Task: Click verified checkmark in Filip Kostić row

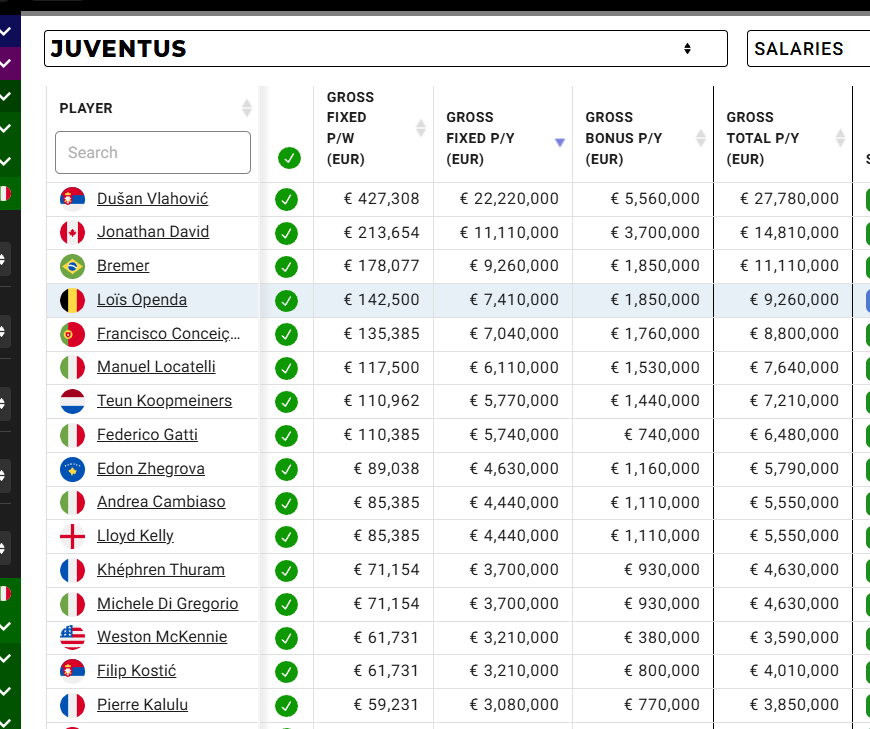Action: click(286, 672)
